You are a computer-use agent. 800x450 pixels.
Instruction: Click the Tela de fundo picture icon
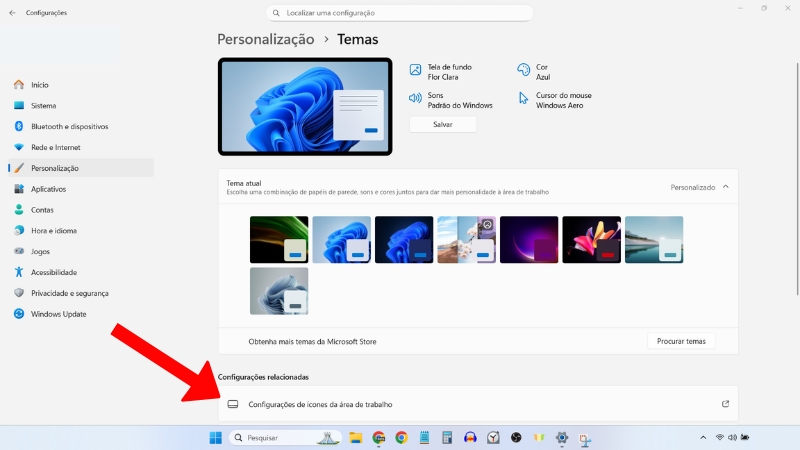coord(416,70)
